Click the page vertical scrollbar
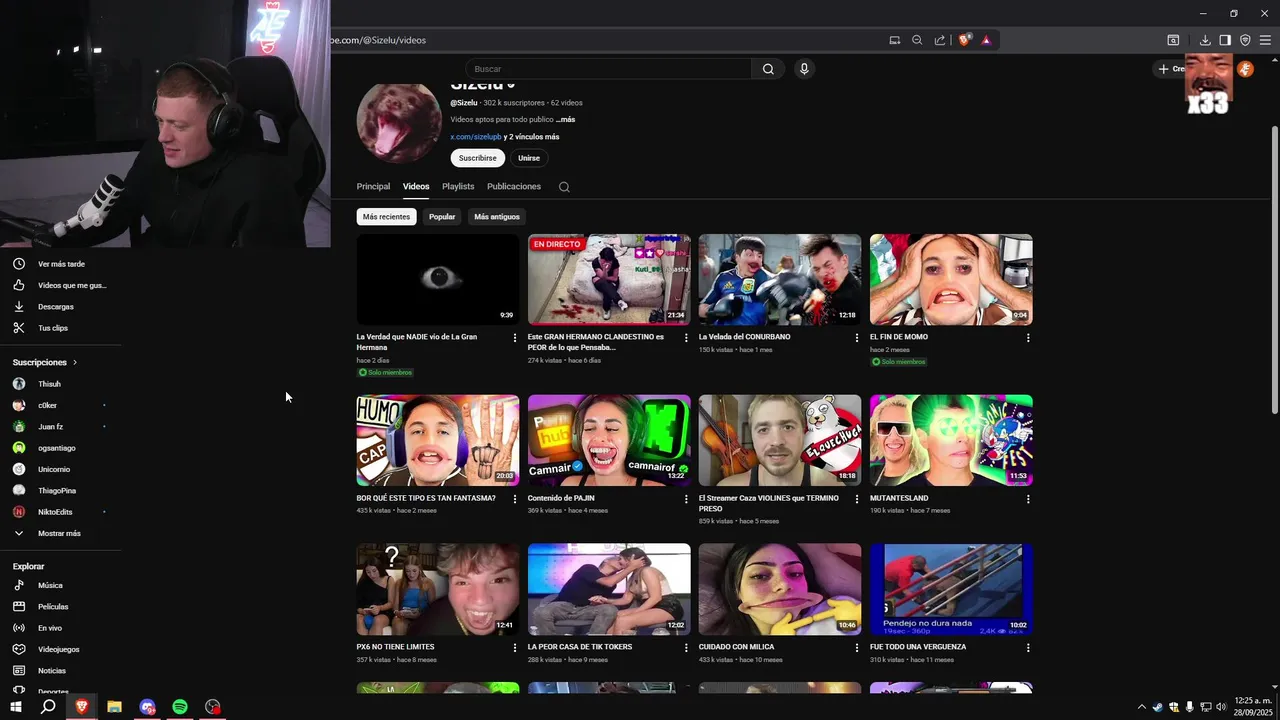 [x=1274, y=270]
